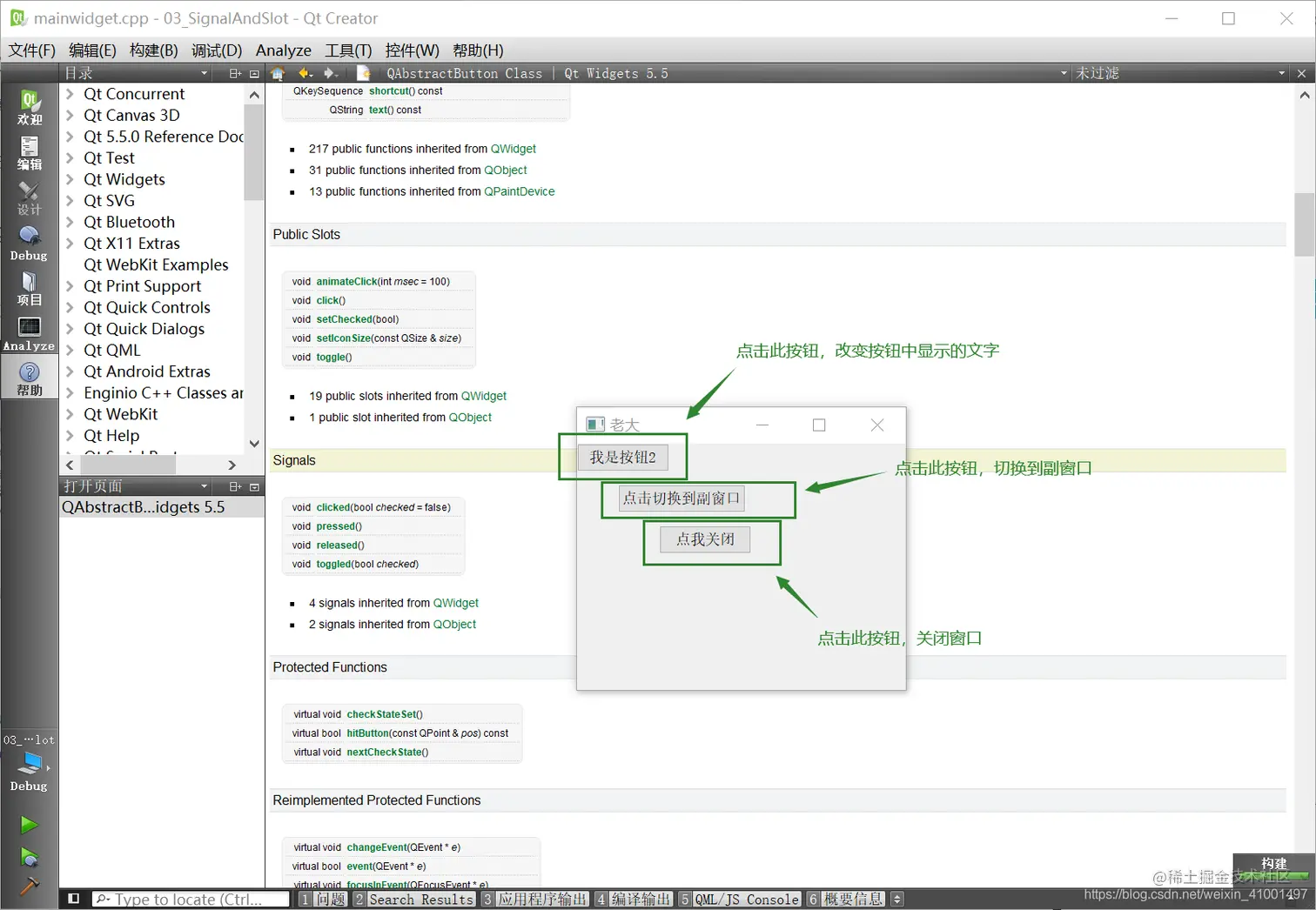The height and width of the screenshot is (910, 1316).
Task: Focus the Type to locate search field
Action: coord(191,900)
